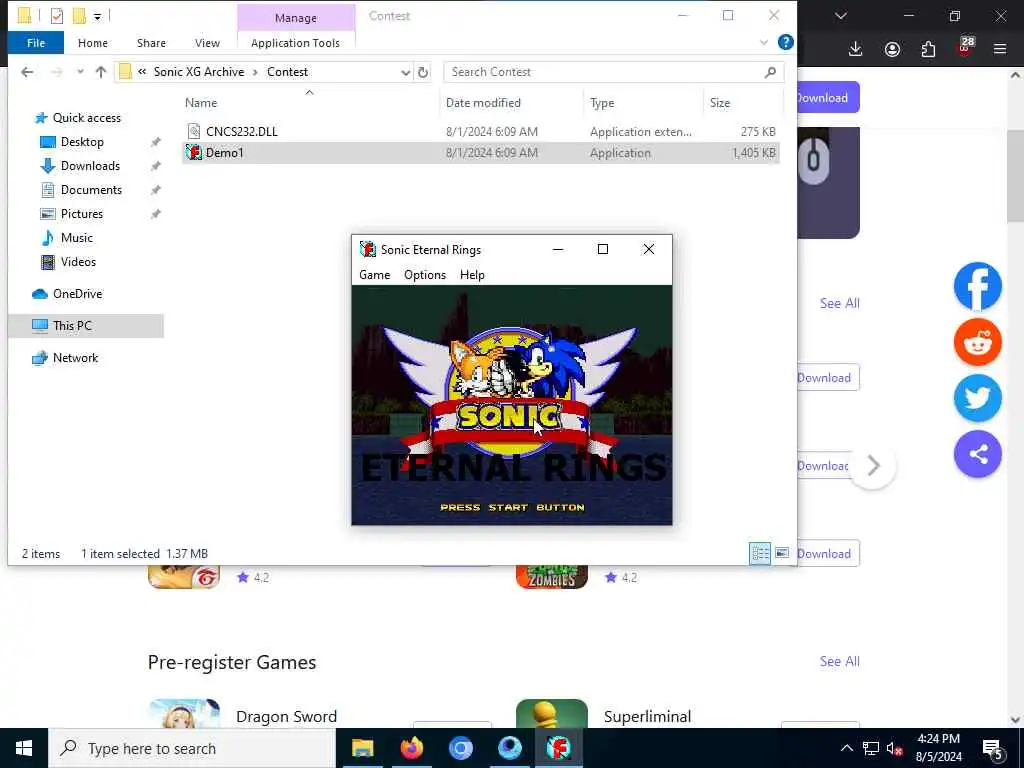Open Firefox from the taskbar

click(x=411, y=748)
